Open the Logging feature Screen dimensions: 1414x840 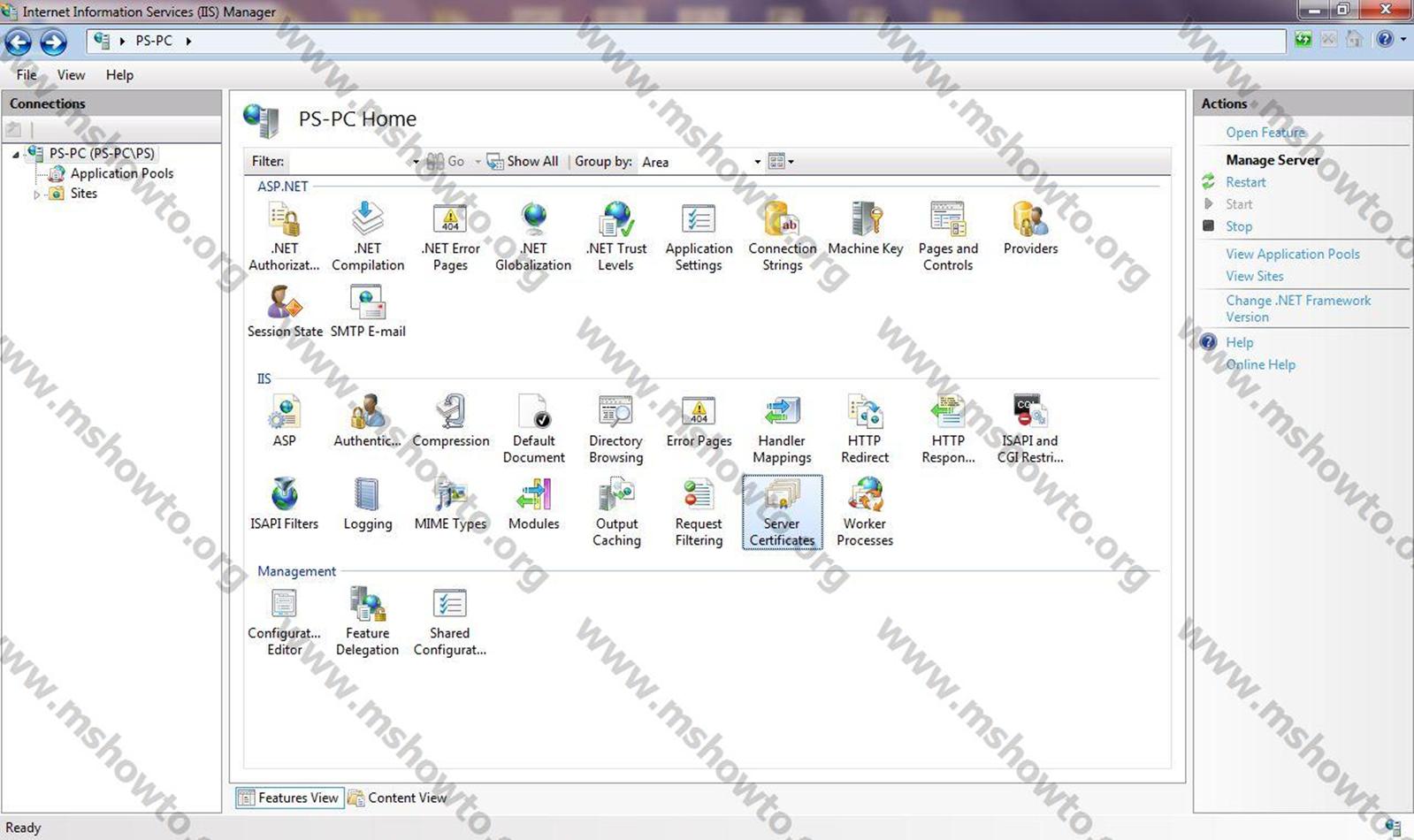[367, 504]
